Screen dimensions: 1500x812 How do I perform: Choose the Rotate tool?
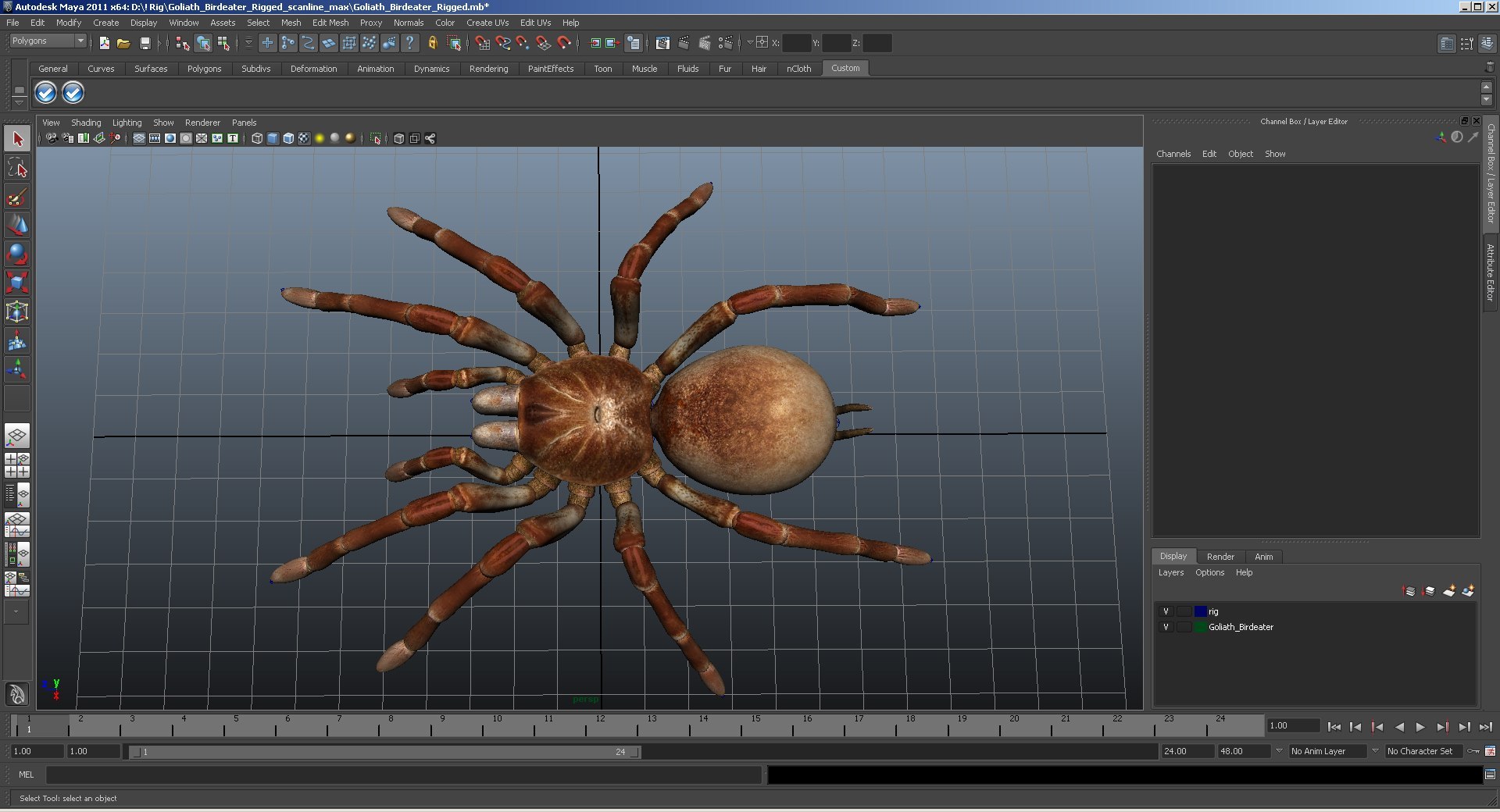17,255
